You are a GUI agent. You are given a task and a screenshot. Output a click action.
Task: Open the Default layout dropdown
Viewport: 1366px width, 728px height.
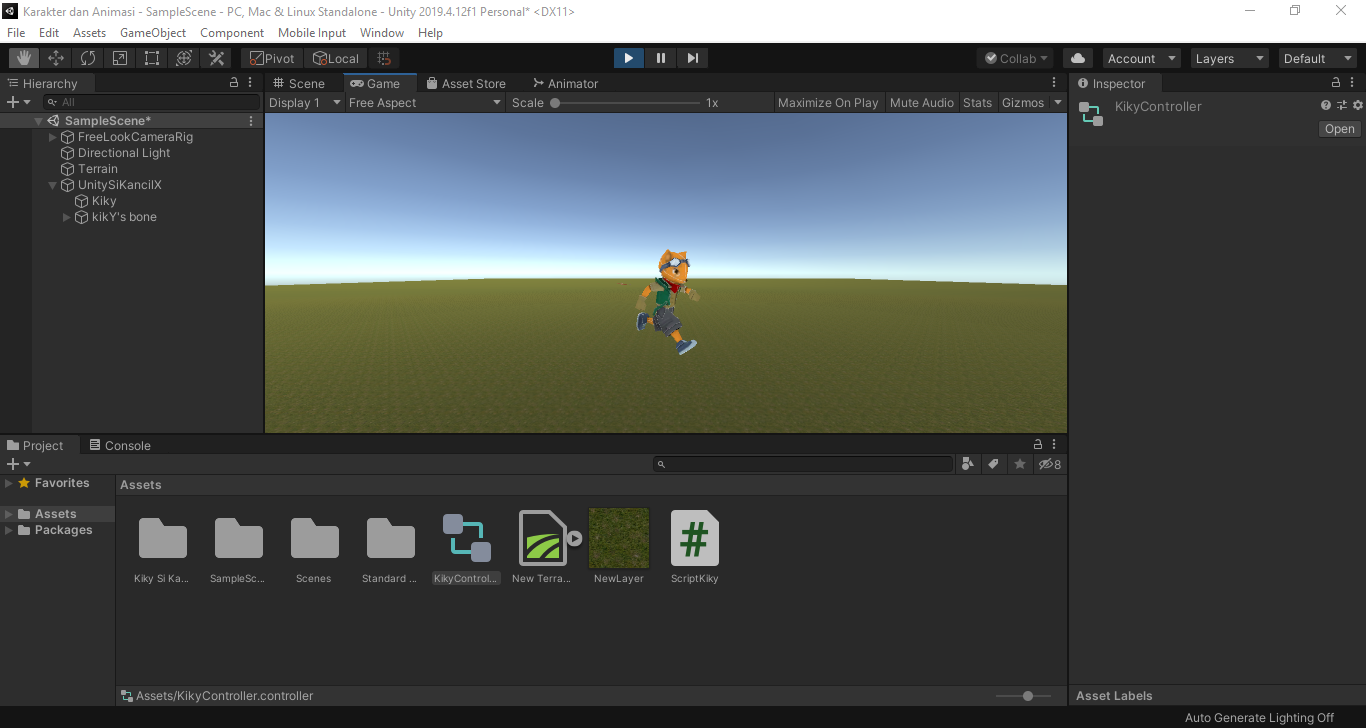(x=1318, y=58)
